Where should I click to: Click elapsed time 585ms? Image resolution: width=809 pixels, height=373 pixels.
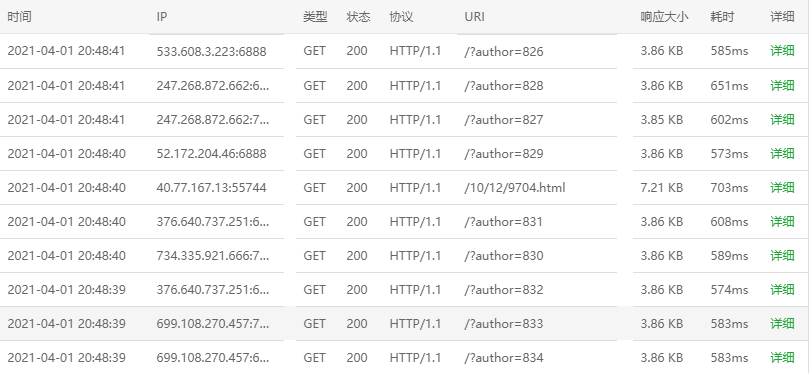(729, 51)
